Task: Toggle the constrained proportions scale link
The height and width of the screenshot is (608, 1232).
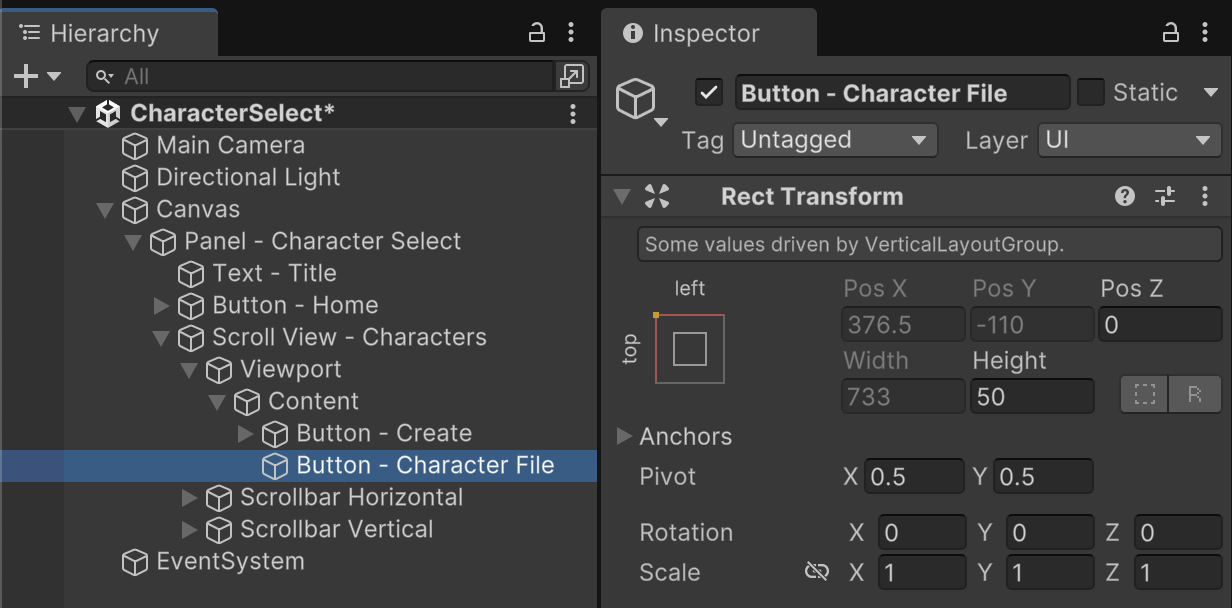Action: (x=817, y=572)
